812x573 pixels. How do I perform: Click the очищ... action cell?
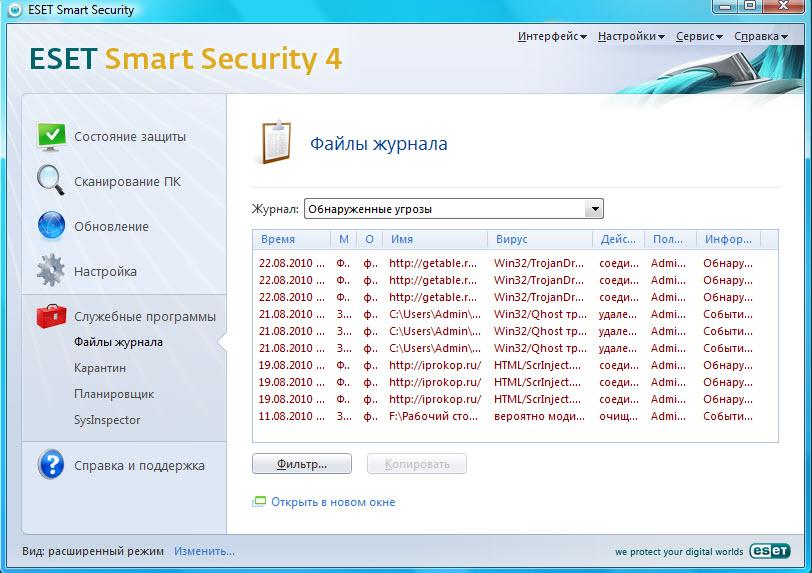point(618,416)
